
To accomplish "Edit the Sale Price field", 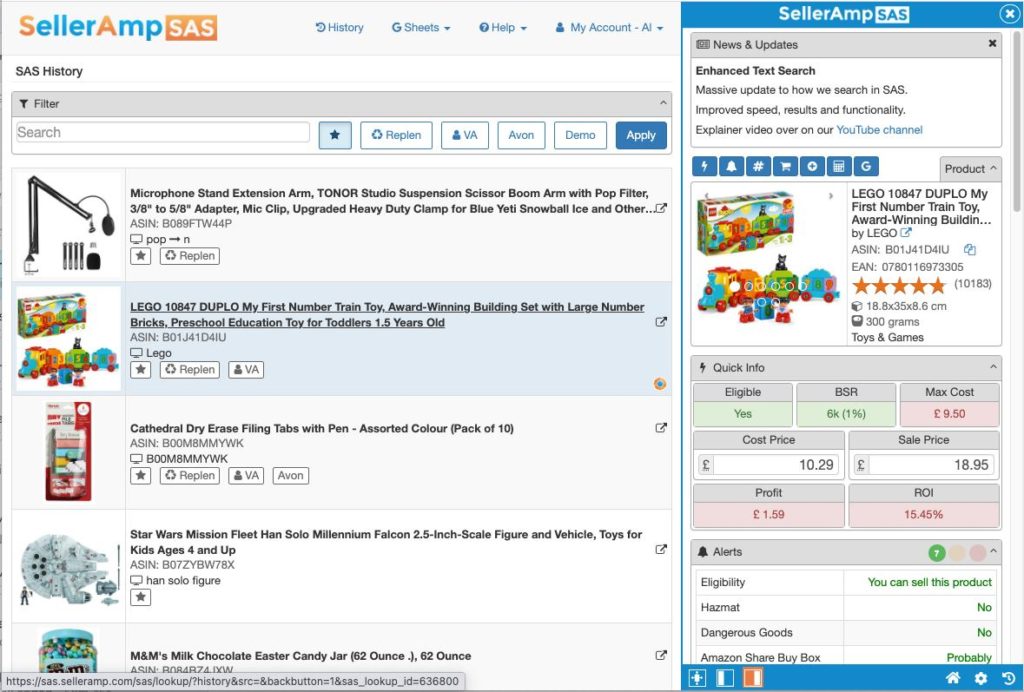I will pos(931,465).
